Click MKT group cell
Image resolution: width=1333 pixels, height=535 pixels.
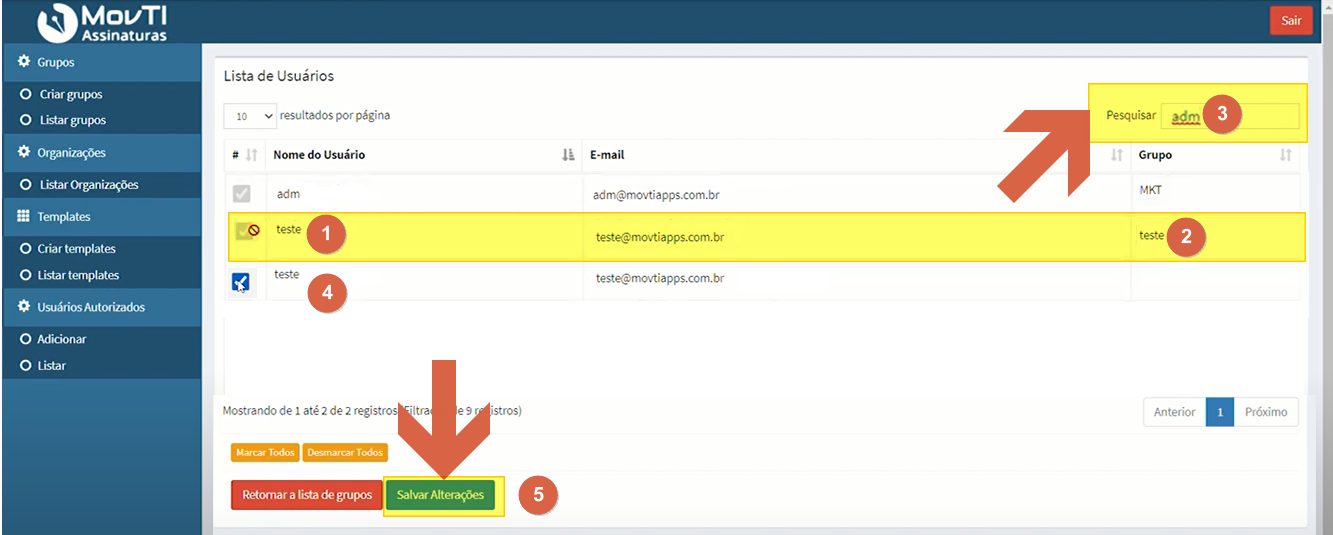tap(1150, 190)
